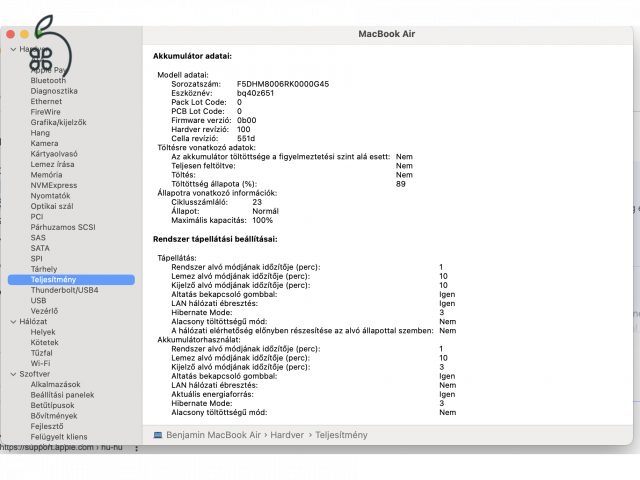Select Optikai szál in the sidebar
The image size is (640, 480).
(x=52, y=206)
